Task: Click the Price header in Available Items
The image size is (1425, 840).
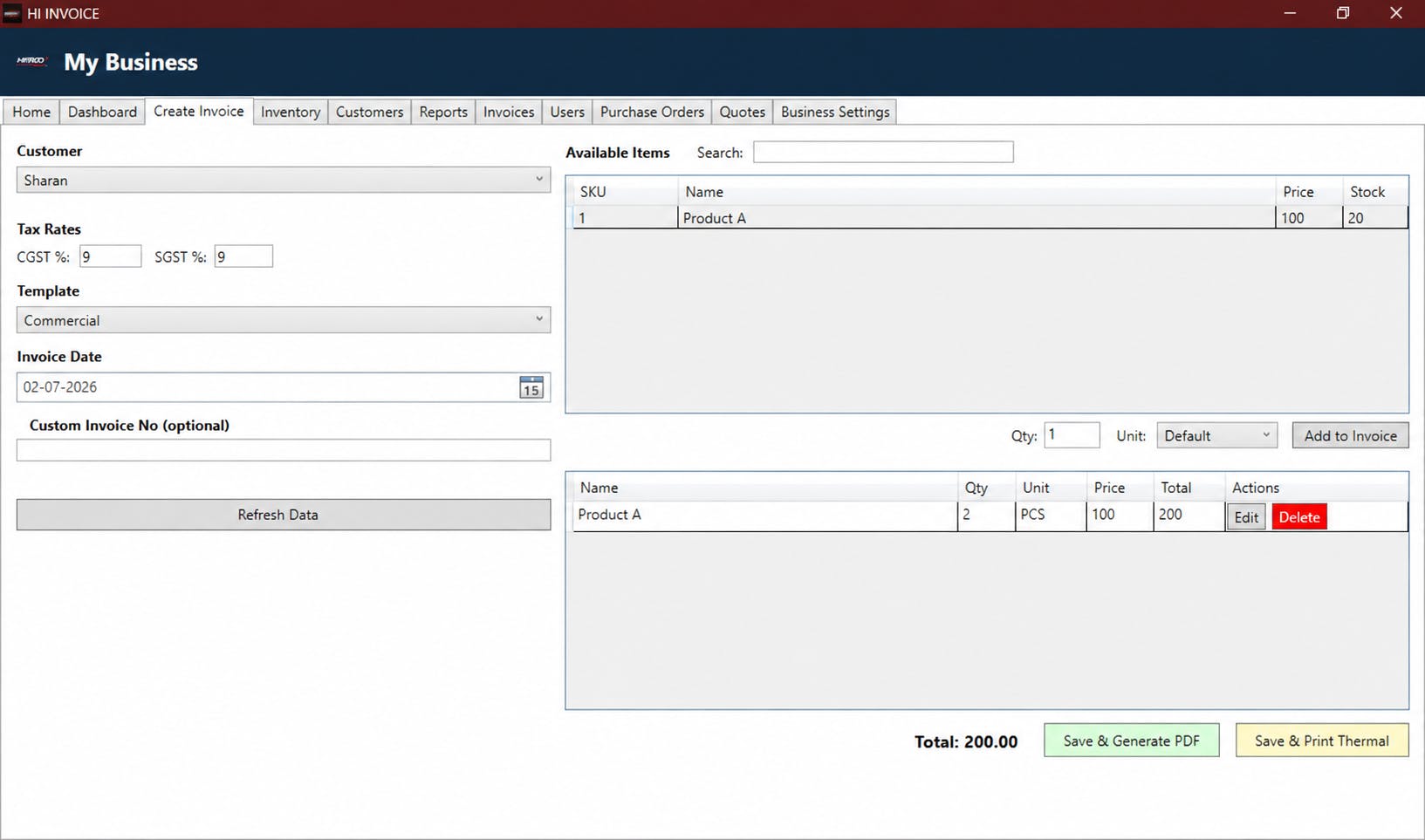Action: click(1309, 192)
